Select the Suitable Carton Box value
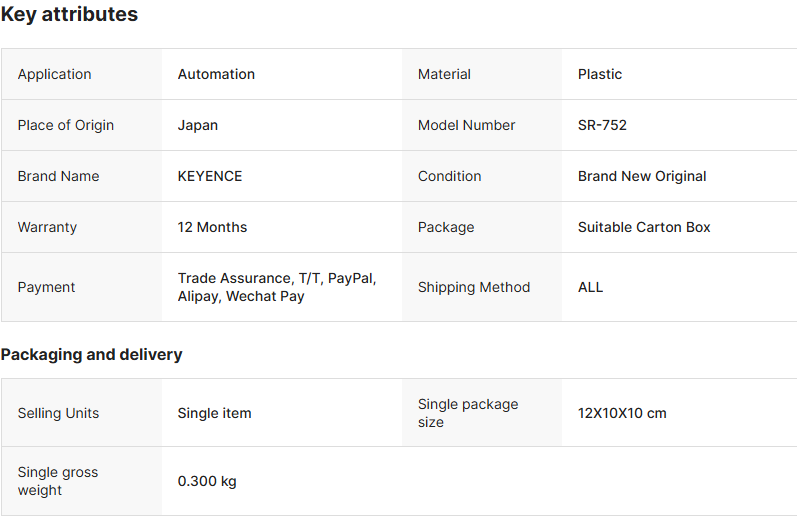The height and width of the screenshot is (519, 797). point(644,227)
